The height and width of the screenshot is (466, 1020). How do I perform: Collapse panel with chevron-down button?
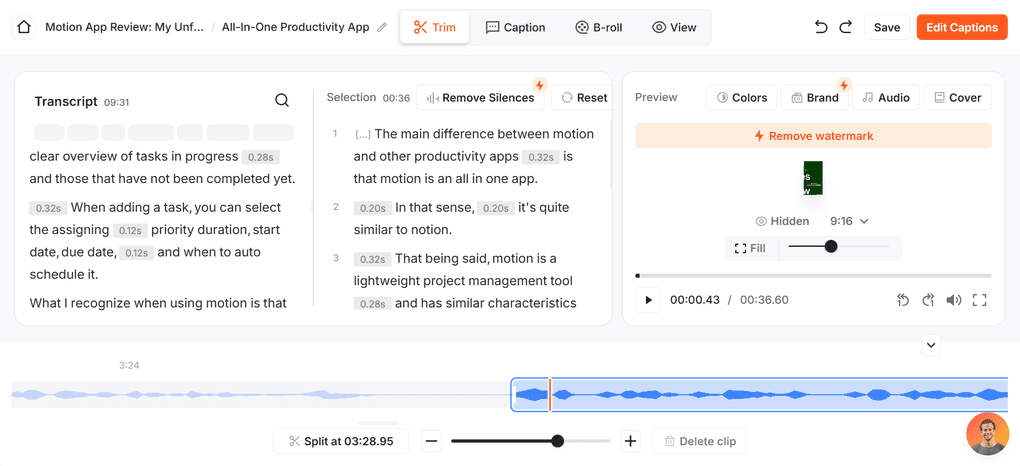pos(931,345)
